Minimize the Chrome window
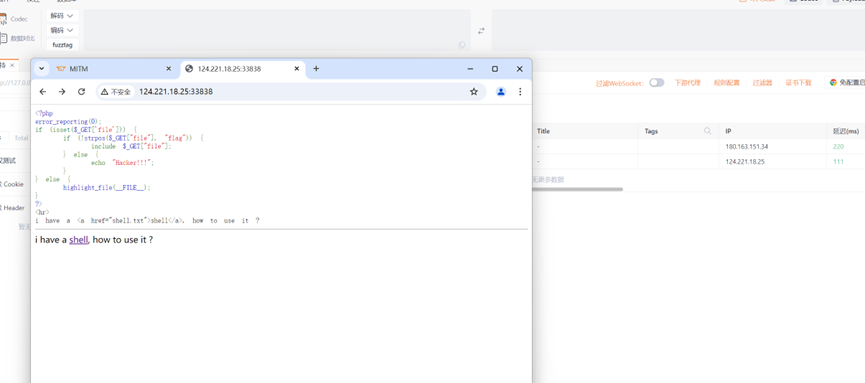The height and width of the screenshot is (383, 865). coord(470,69)
